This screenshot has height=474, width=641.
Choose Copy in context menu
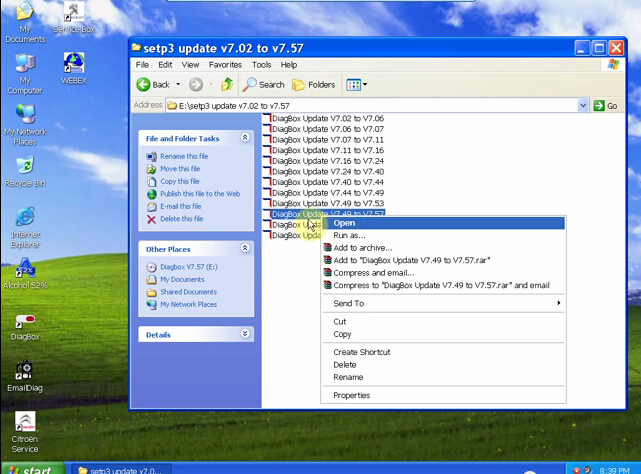pyautogui.click(x=443, y=334)
